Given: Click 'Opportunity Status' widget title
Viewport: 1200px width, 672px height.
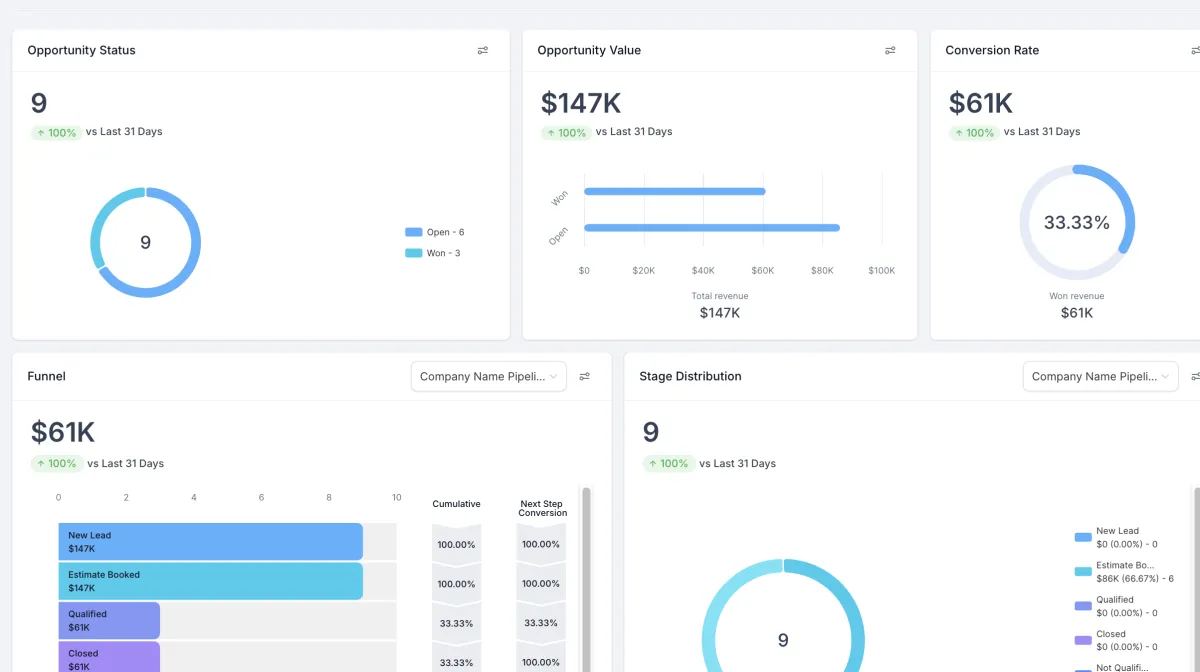Looking at the screenshot, I should pos(81,50).
